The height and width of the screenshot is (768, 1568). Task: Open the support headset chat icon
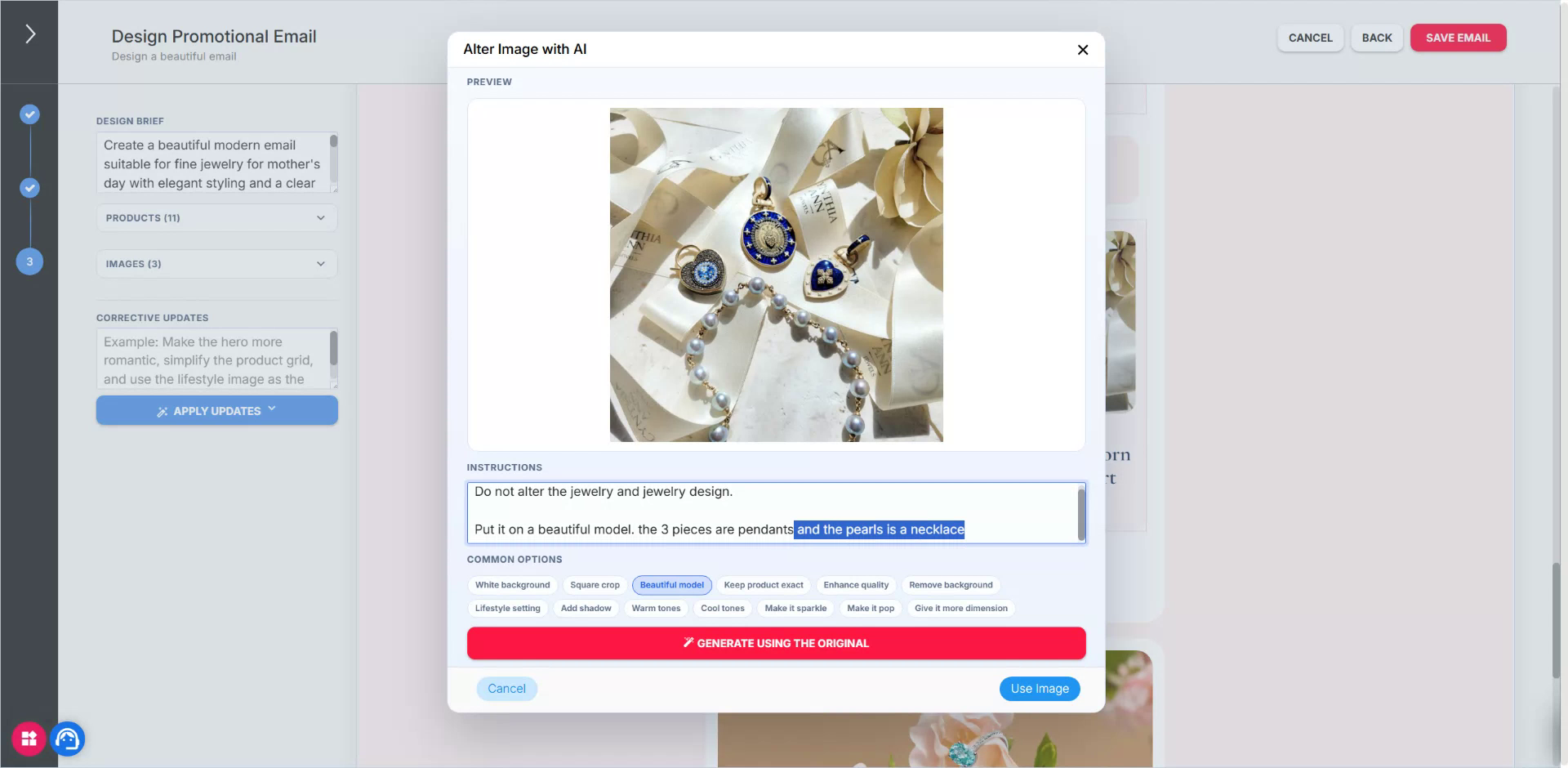point(68,739)
